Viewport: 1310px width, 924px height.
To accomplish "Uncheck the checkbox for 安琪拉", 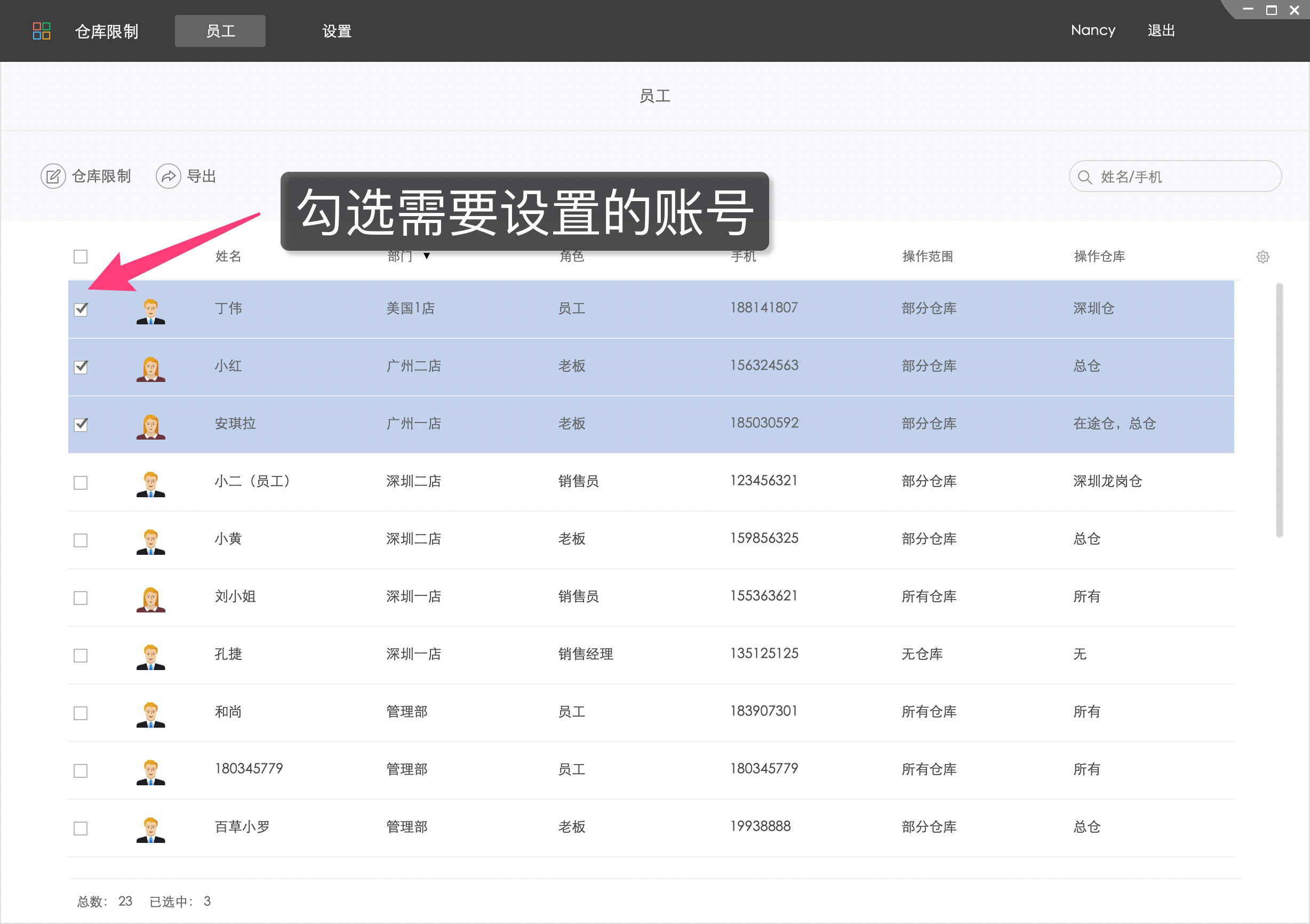I will tap(81, 425).
